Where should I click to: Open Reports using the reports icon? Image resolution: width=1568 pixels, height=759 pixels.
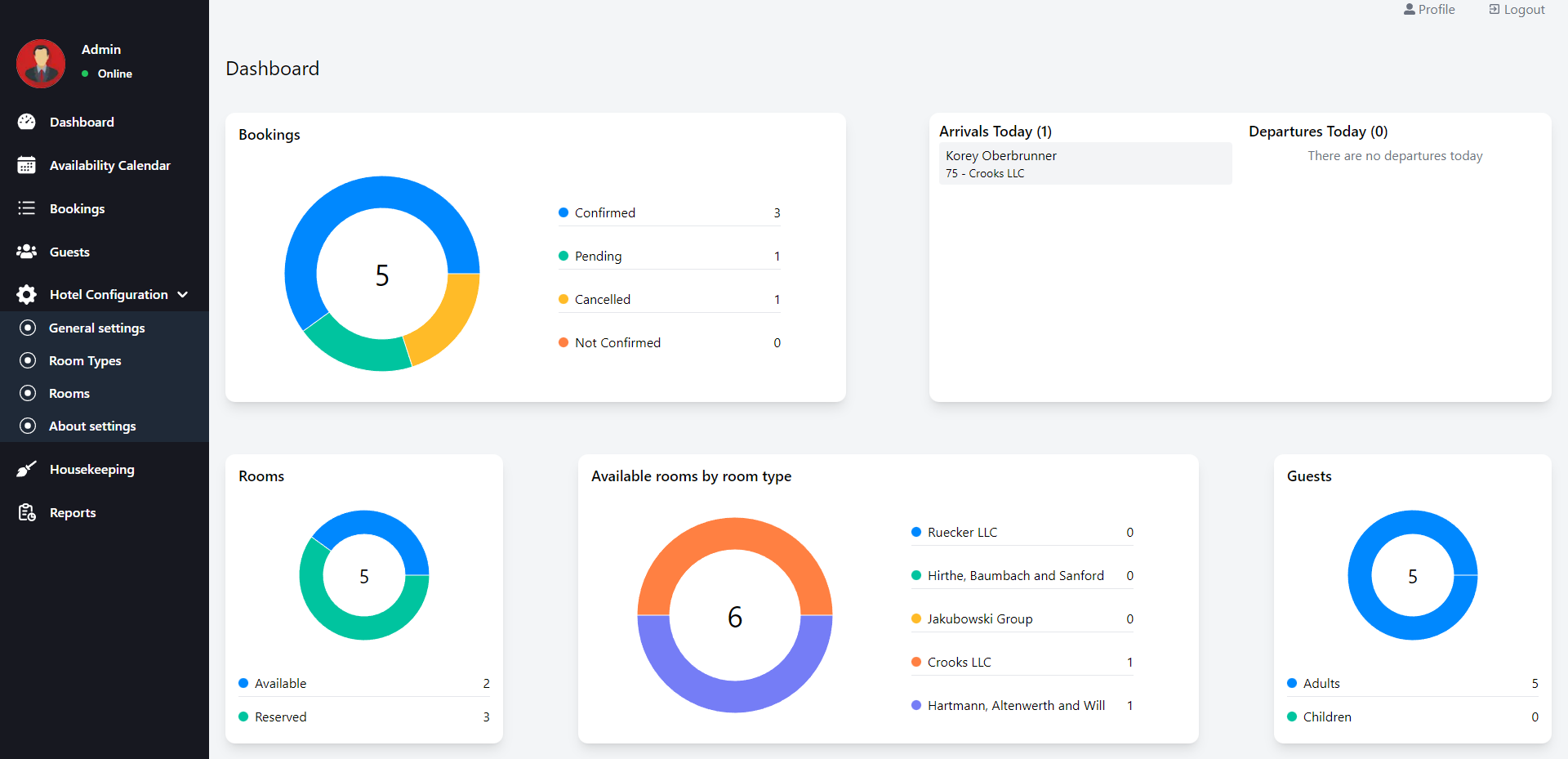pos(25,511)
